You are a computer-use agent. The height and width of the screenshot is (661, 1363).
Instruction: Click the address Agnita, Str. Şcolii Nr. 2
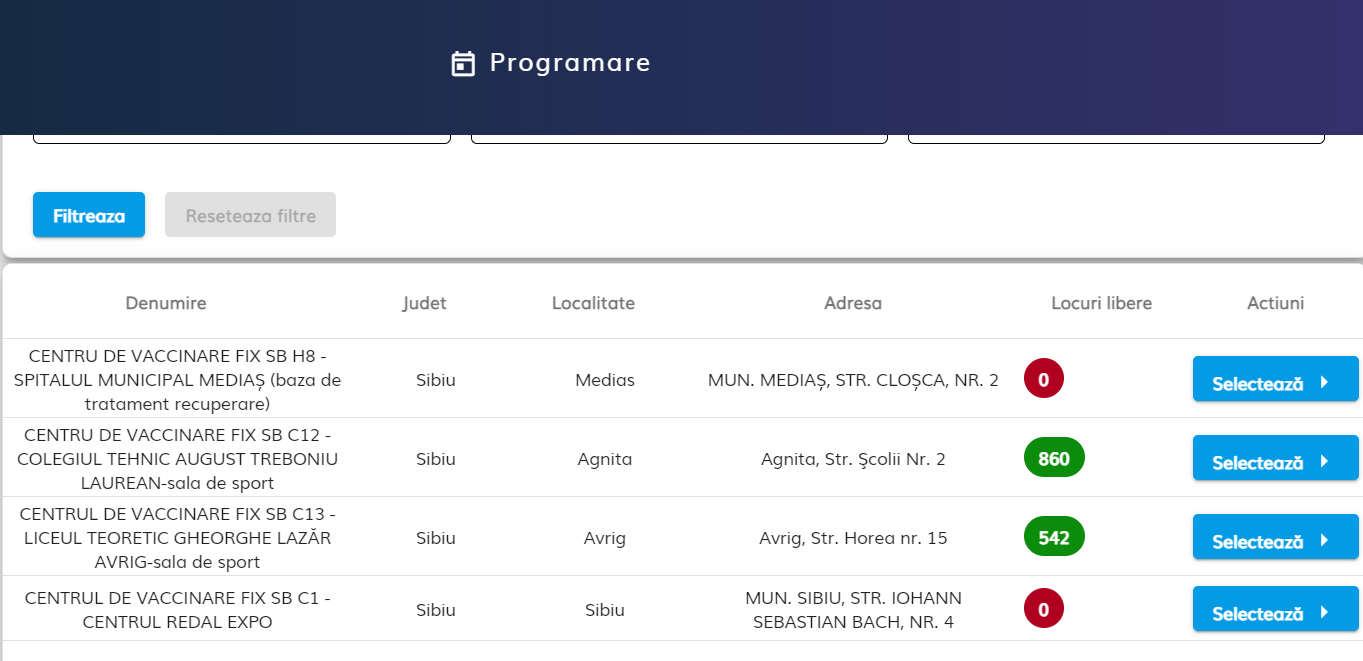pyautogui.click(x=853, y=459)
